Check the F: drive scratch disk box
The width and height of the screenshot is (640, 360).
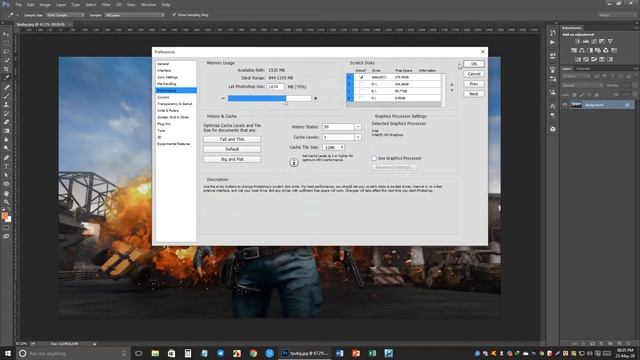click(361, 98)
